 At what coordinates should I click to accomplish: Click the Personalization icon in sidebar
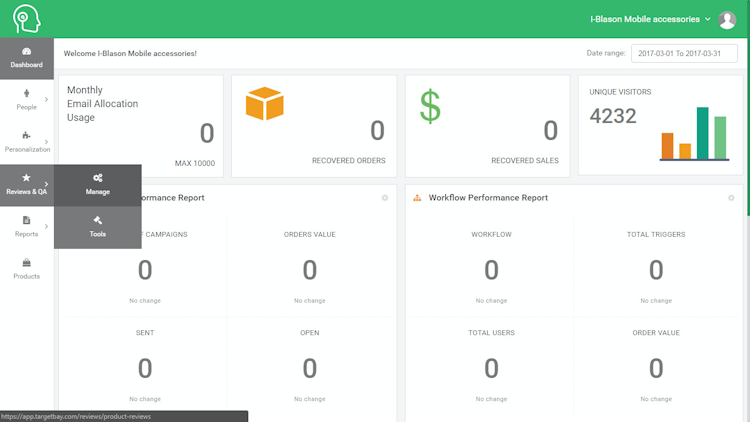point(26,135)
